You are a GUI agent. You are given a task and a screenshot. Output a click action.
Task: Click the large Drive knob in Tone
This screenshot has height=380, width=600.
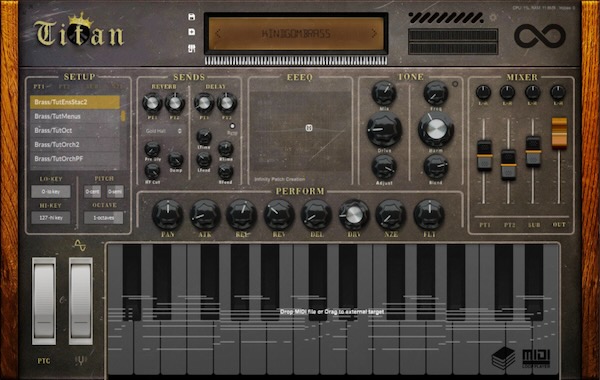[384, 130]
